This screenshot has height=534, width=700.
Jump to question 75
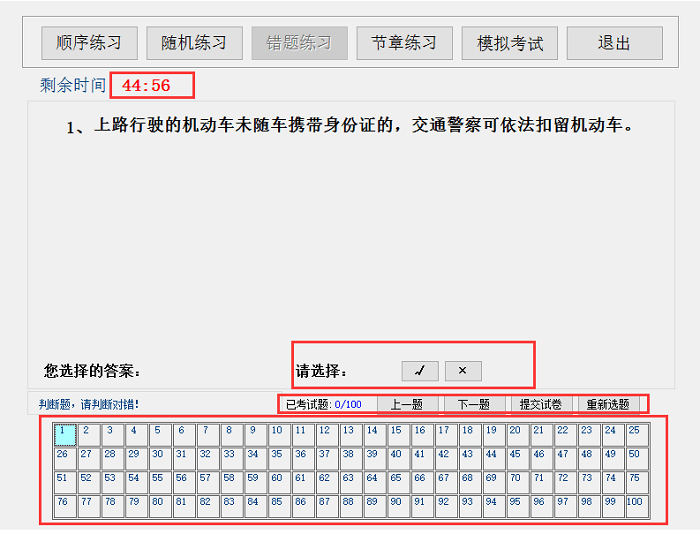pyautogui.click(x=637, y=483)
